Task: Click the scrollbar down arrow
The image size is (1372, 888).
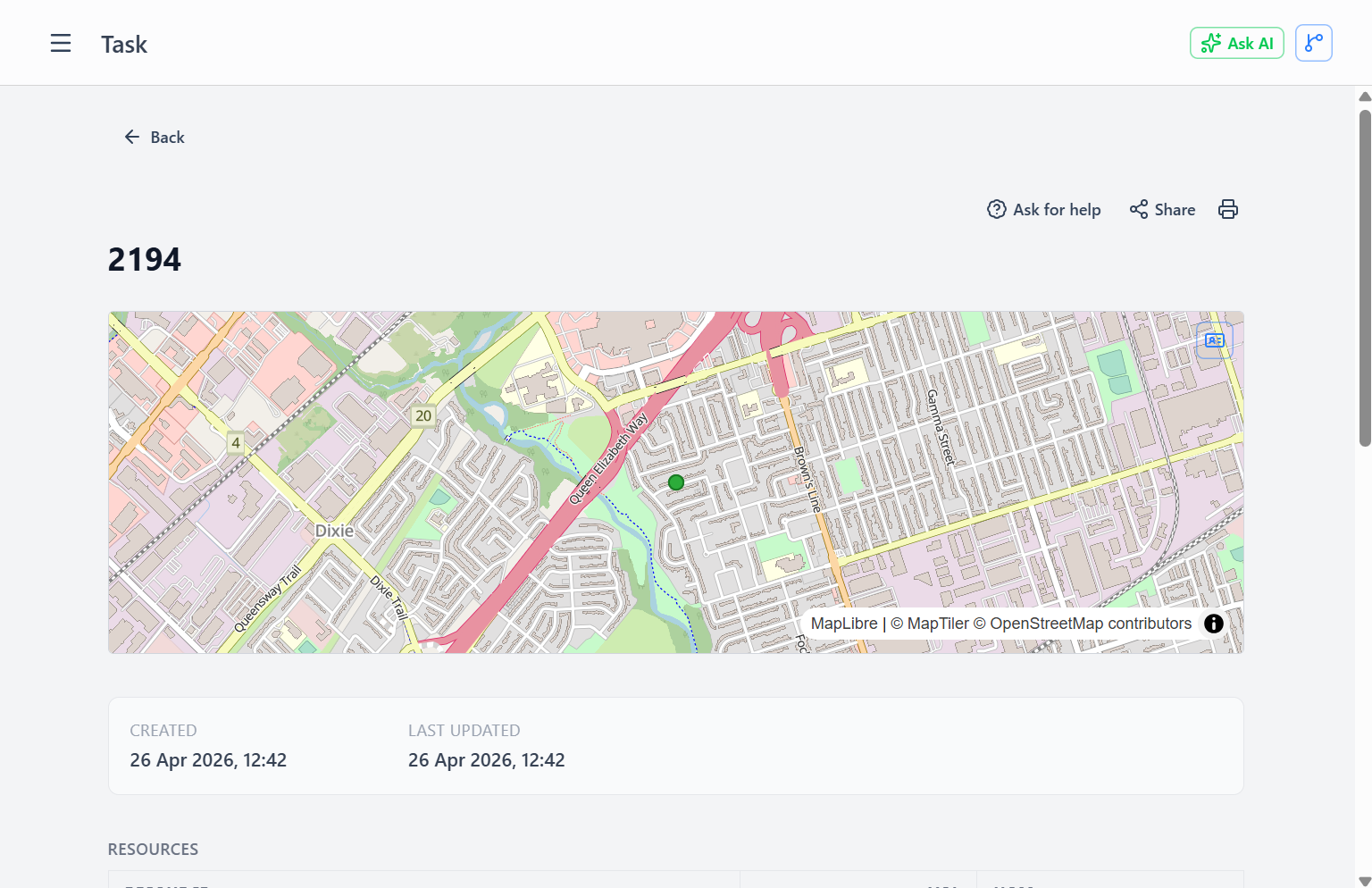Action: 1365,881
